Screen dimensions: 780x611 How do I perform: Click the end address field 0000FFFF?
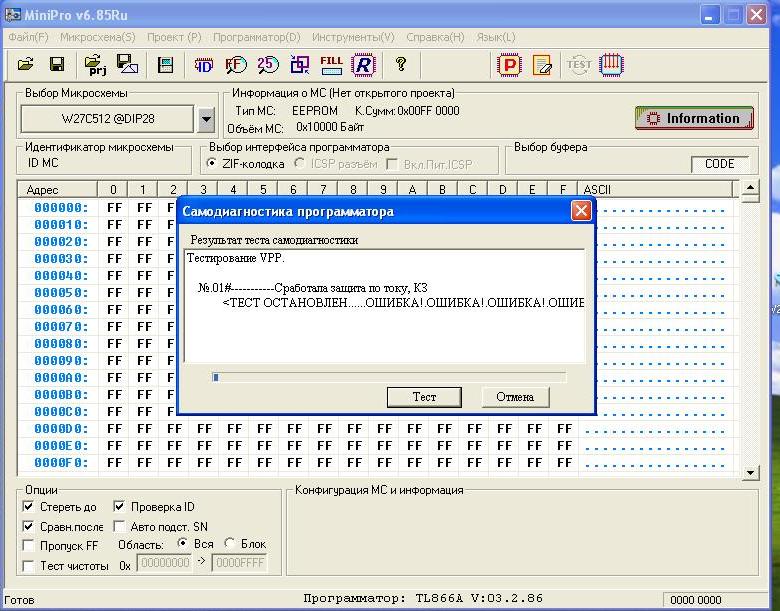(239, 563)
